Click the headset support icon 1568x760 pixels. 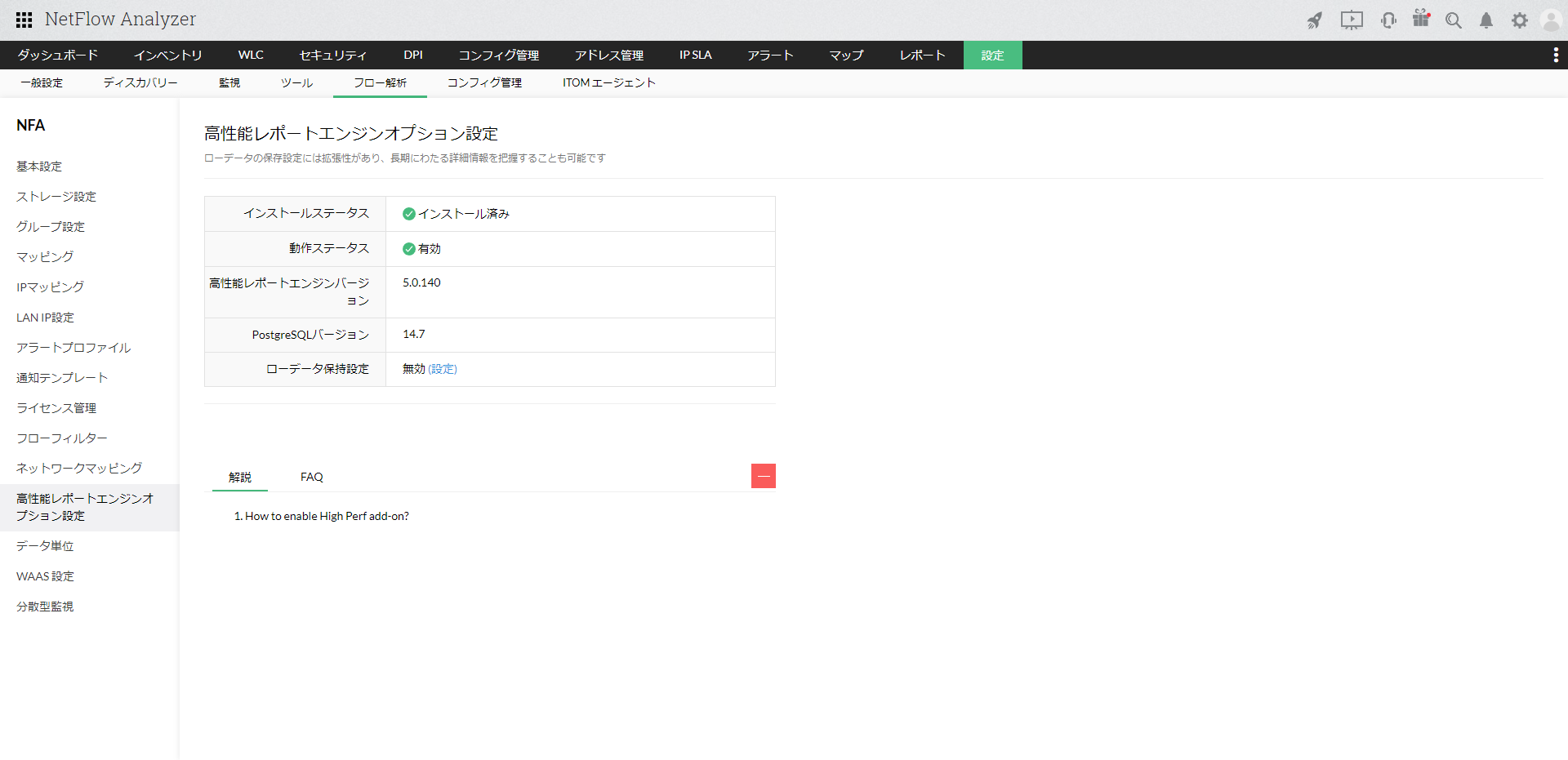1388,20
